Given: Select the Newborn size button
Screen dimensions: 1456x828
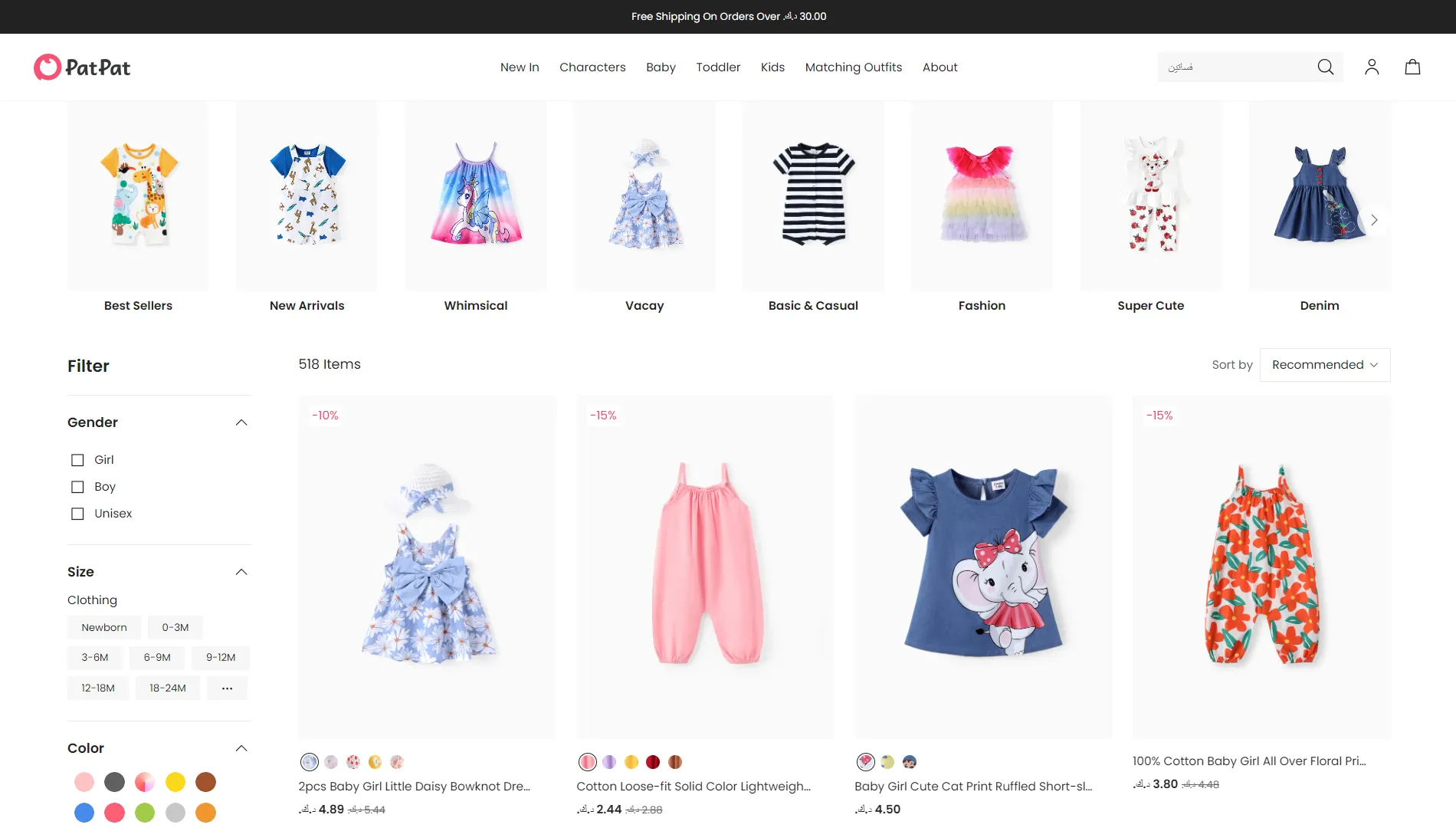Looking at the screenshot, I should (104, 627).
